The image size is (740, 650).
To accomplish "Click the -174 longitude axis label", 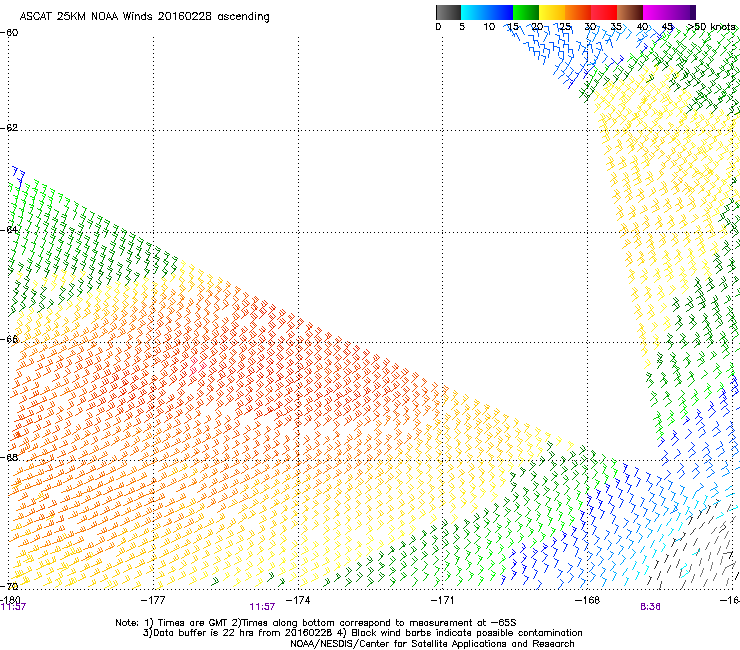I will (298, 600).
